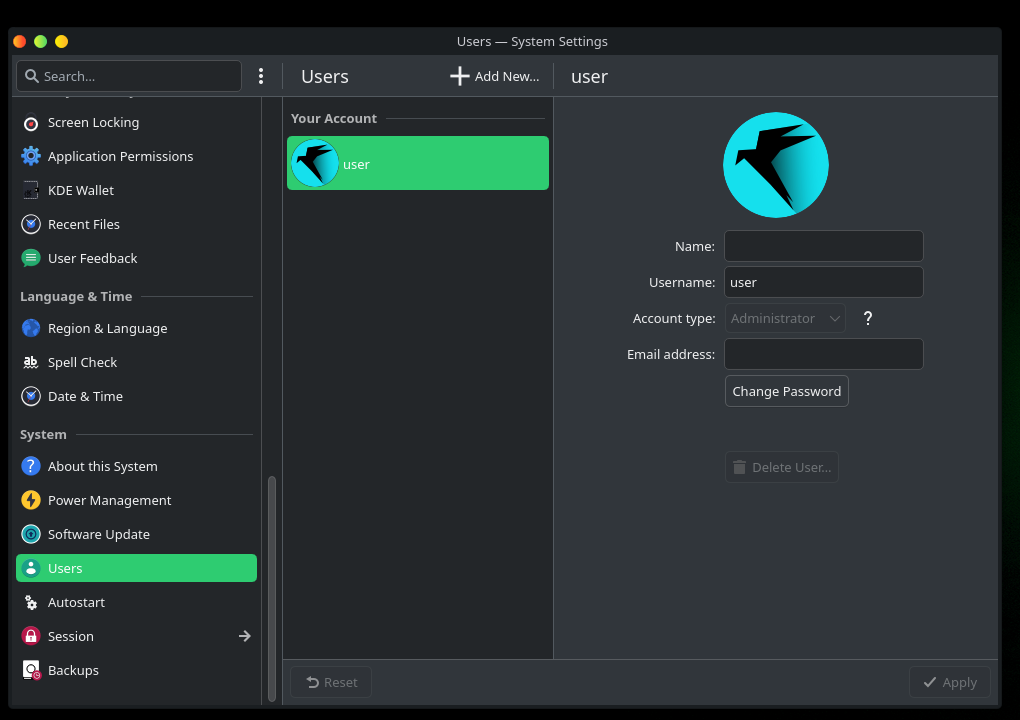Expand the Session submenu arrow

(x=244, y=637)
